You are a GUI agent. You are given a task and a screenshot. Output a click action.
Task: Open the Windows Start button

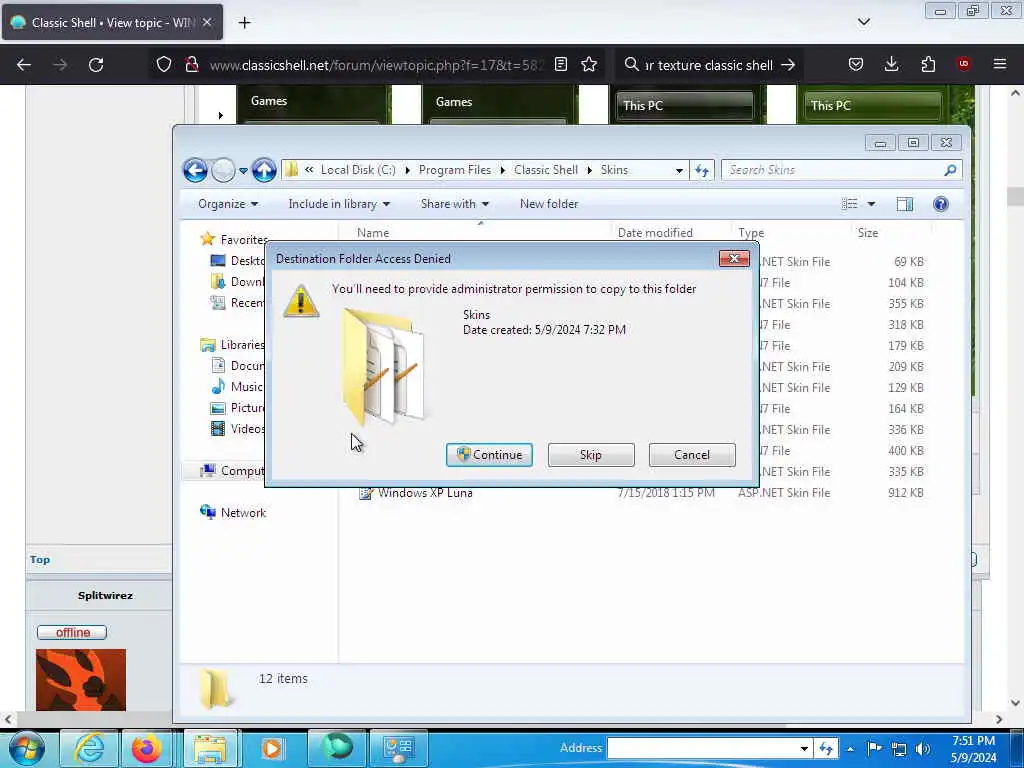coord(27,748)
